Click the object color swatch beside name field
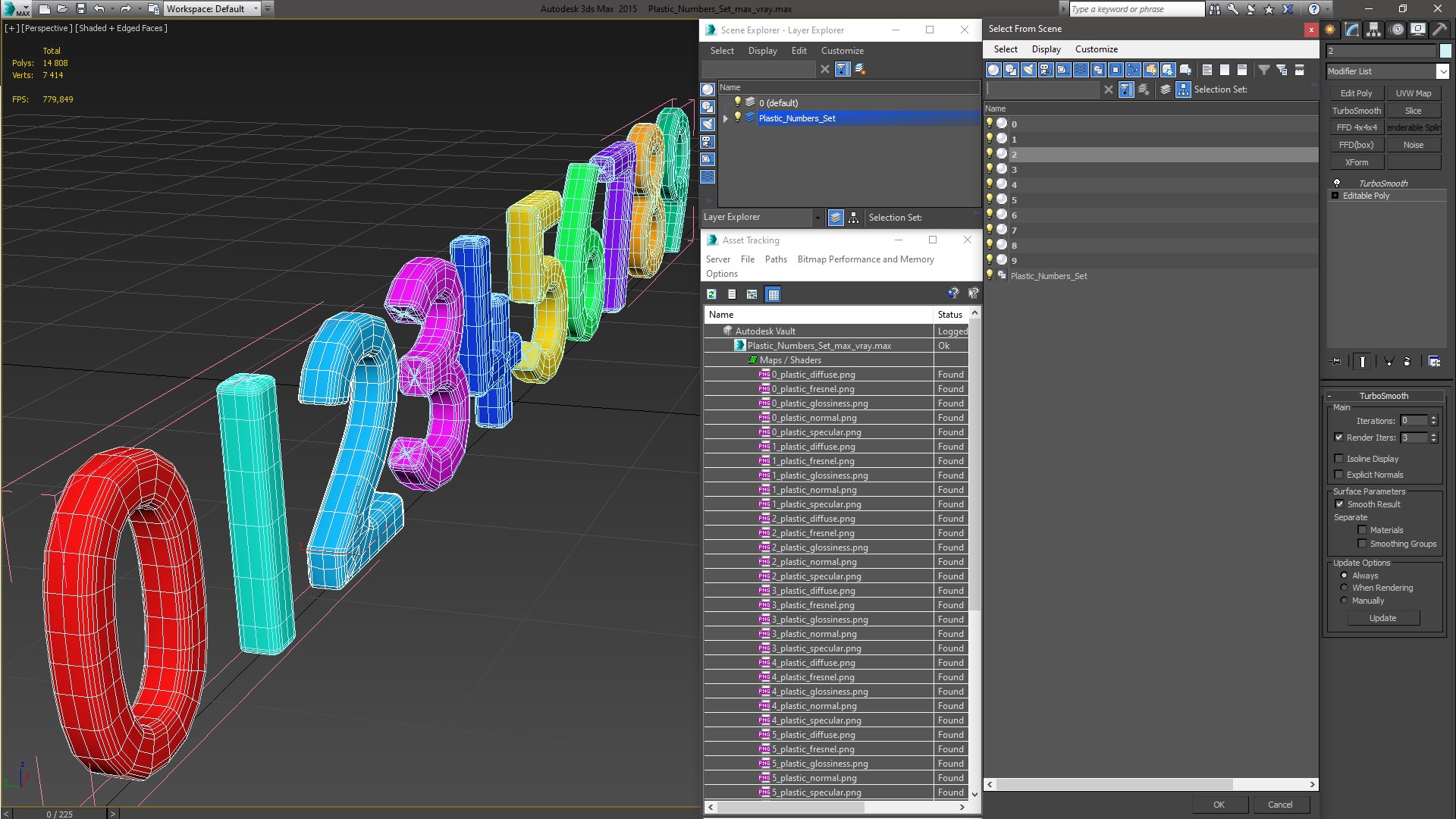 [1445, 51]
